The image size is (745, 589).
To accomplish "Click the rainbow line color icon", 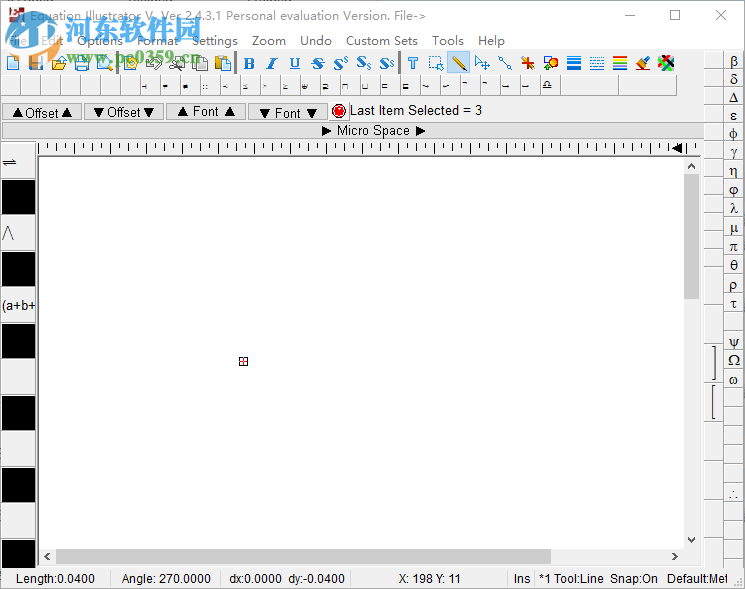I will coord(620,63).
